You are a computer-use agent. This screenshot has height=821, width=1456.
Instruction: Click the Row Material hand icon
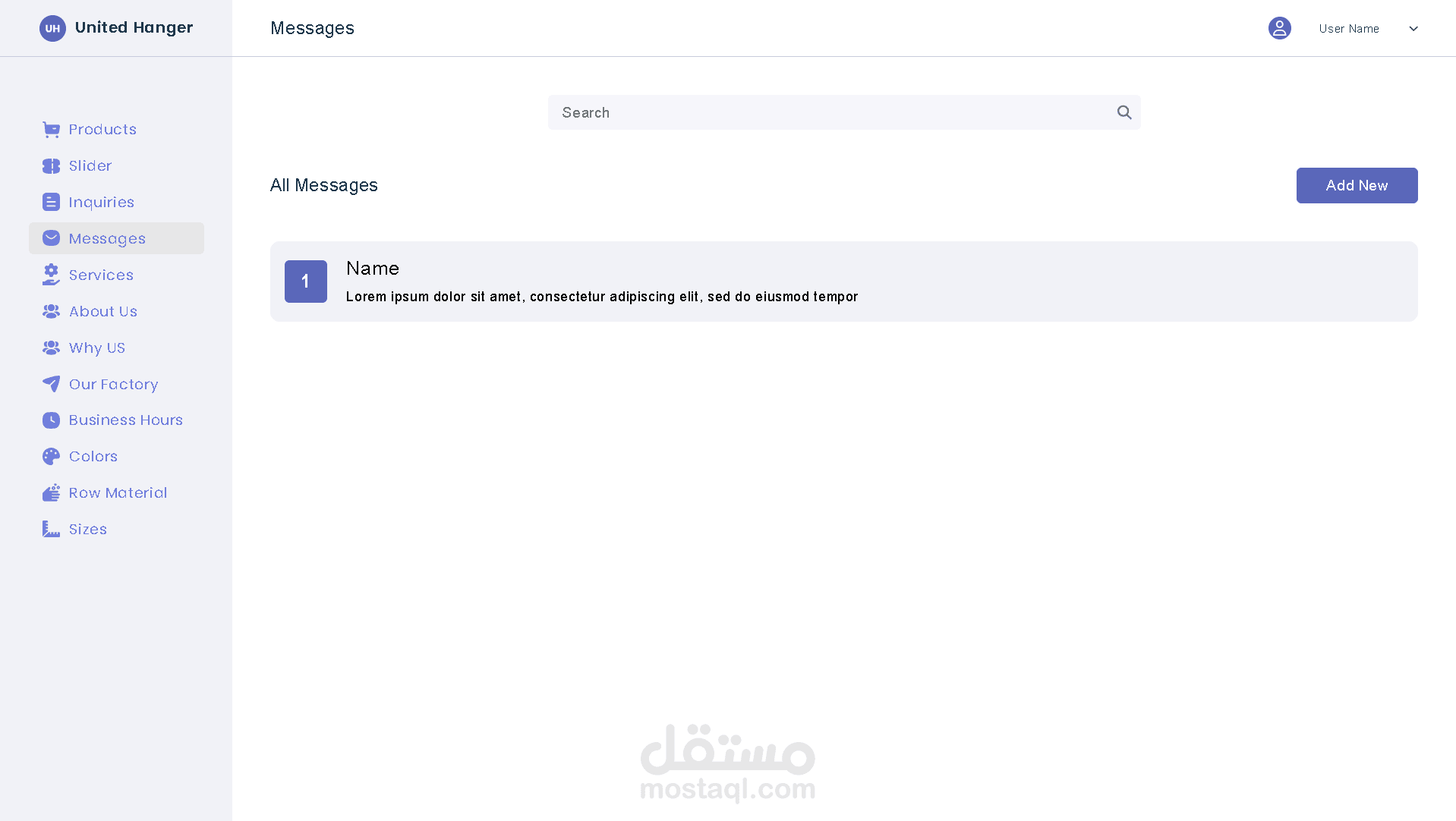pos(51,493)
